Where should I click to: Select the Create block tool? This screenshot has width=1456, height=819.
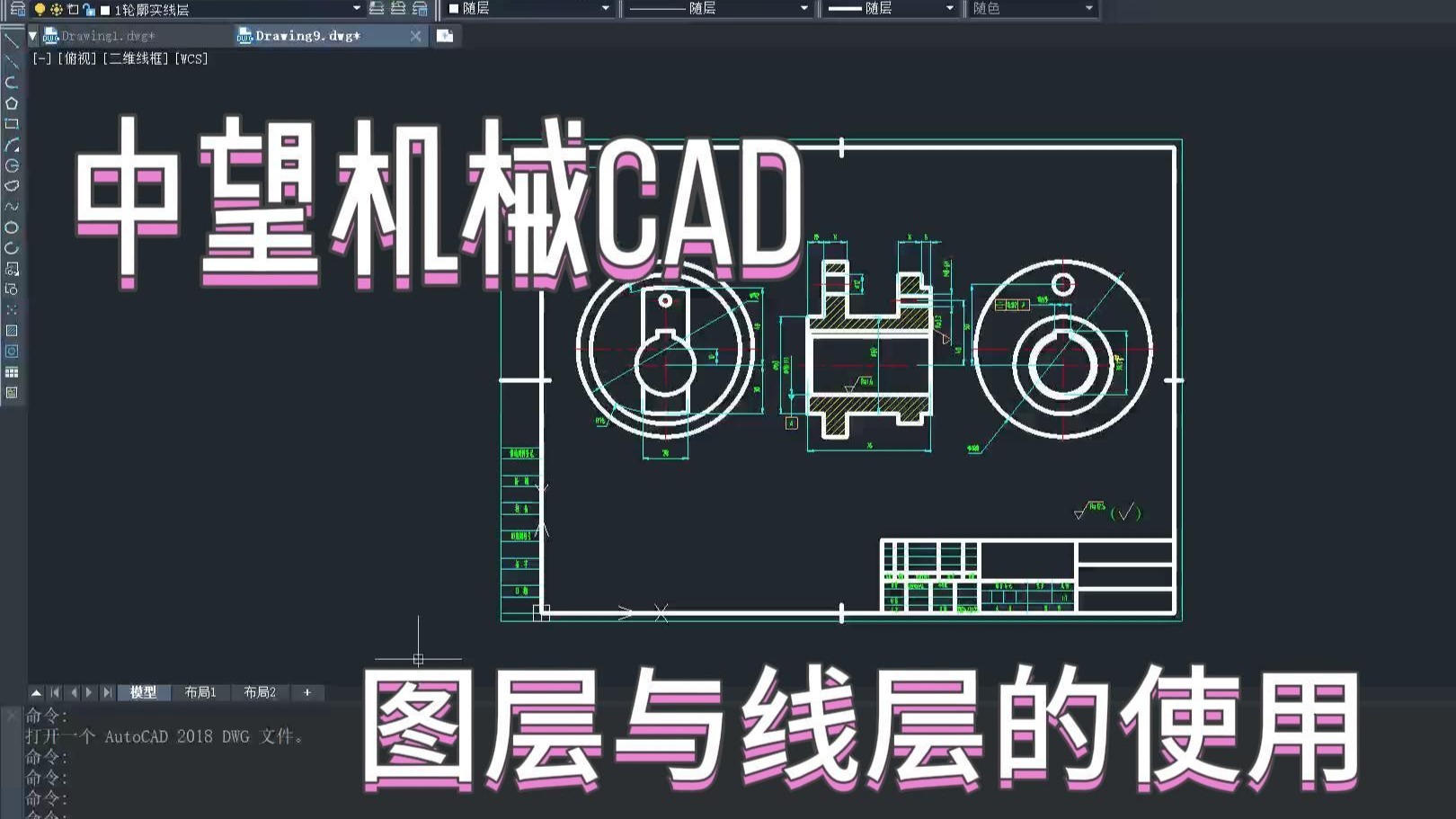click(12, 289)
